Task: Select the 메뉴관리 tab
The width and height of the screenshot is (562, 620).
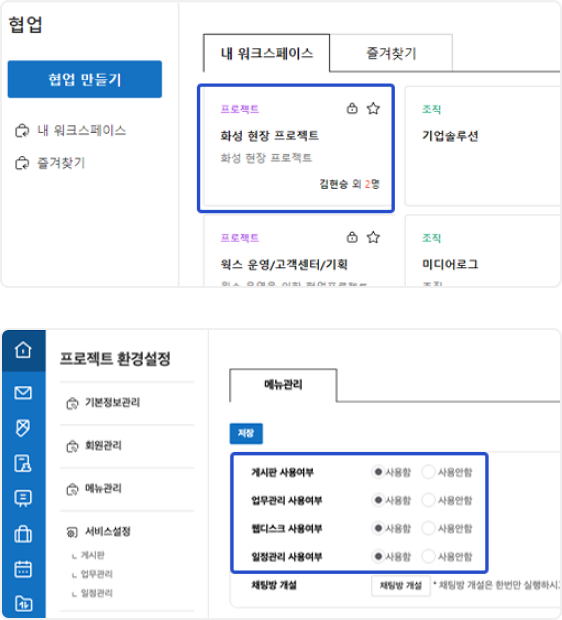Action: (283, 385)
